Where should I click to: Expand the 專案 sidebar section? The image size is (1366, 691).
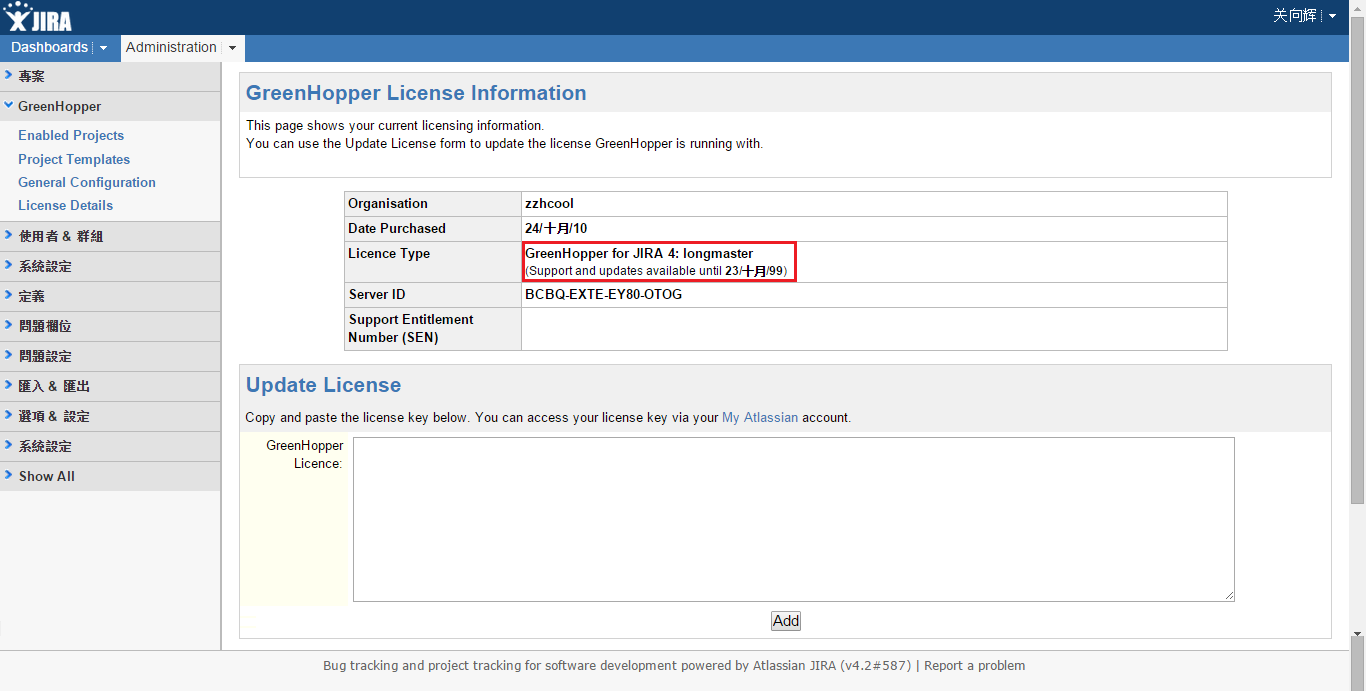tap(110, 76)
